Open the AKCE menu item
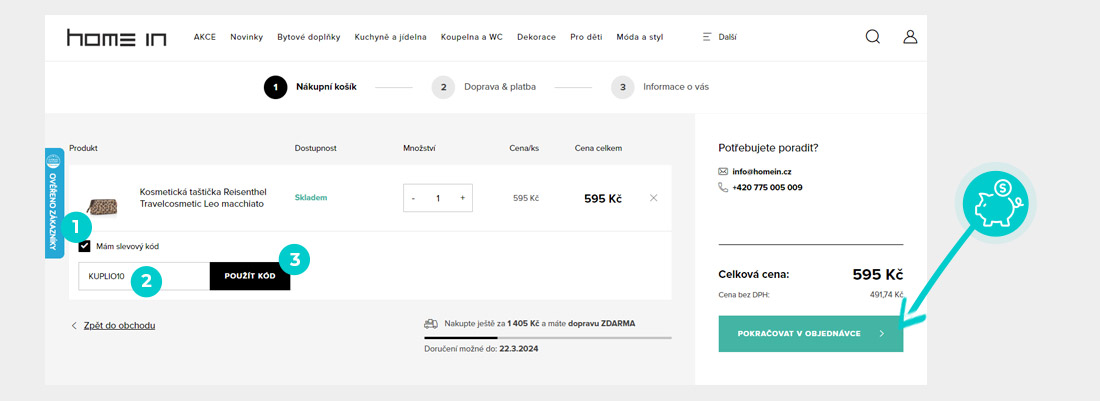 click(x=205, y=37)
